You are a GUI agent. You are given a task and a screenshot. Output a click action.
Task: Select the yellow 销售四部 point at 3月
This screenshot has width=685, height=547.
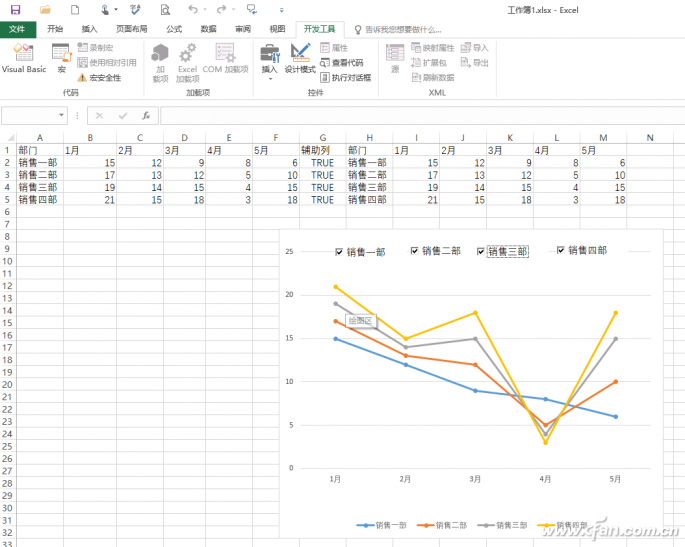click(x=475, y=313)
